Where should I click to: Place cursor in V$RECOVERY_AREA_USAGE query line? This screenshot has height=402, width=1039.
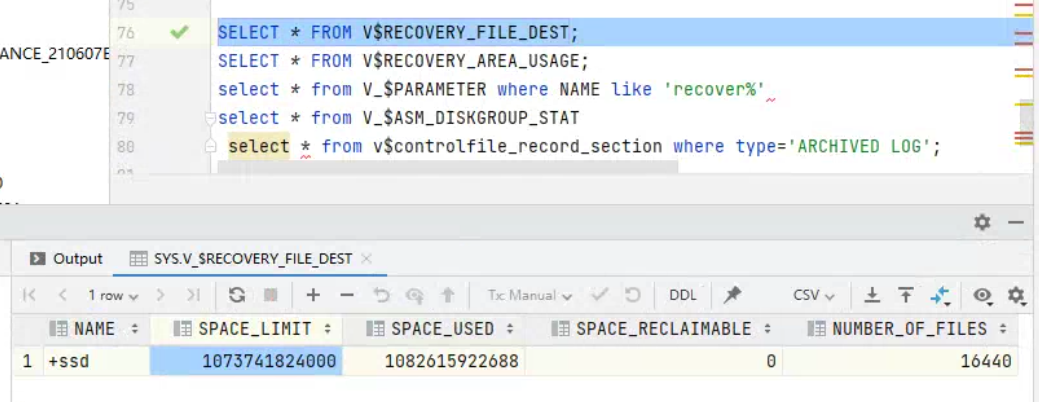(x=404, y=61)
